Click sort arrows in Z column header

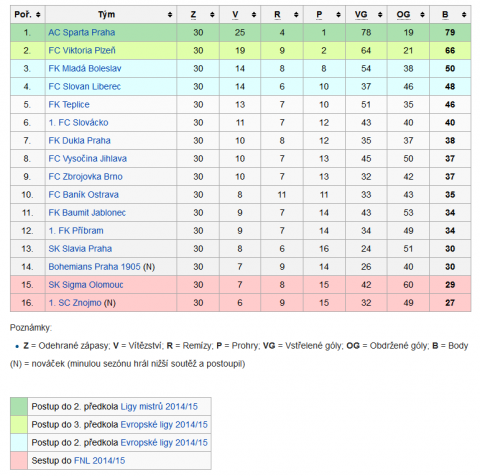click(212, 15)
